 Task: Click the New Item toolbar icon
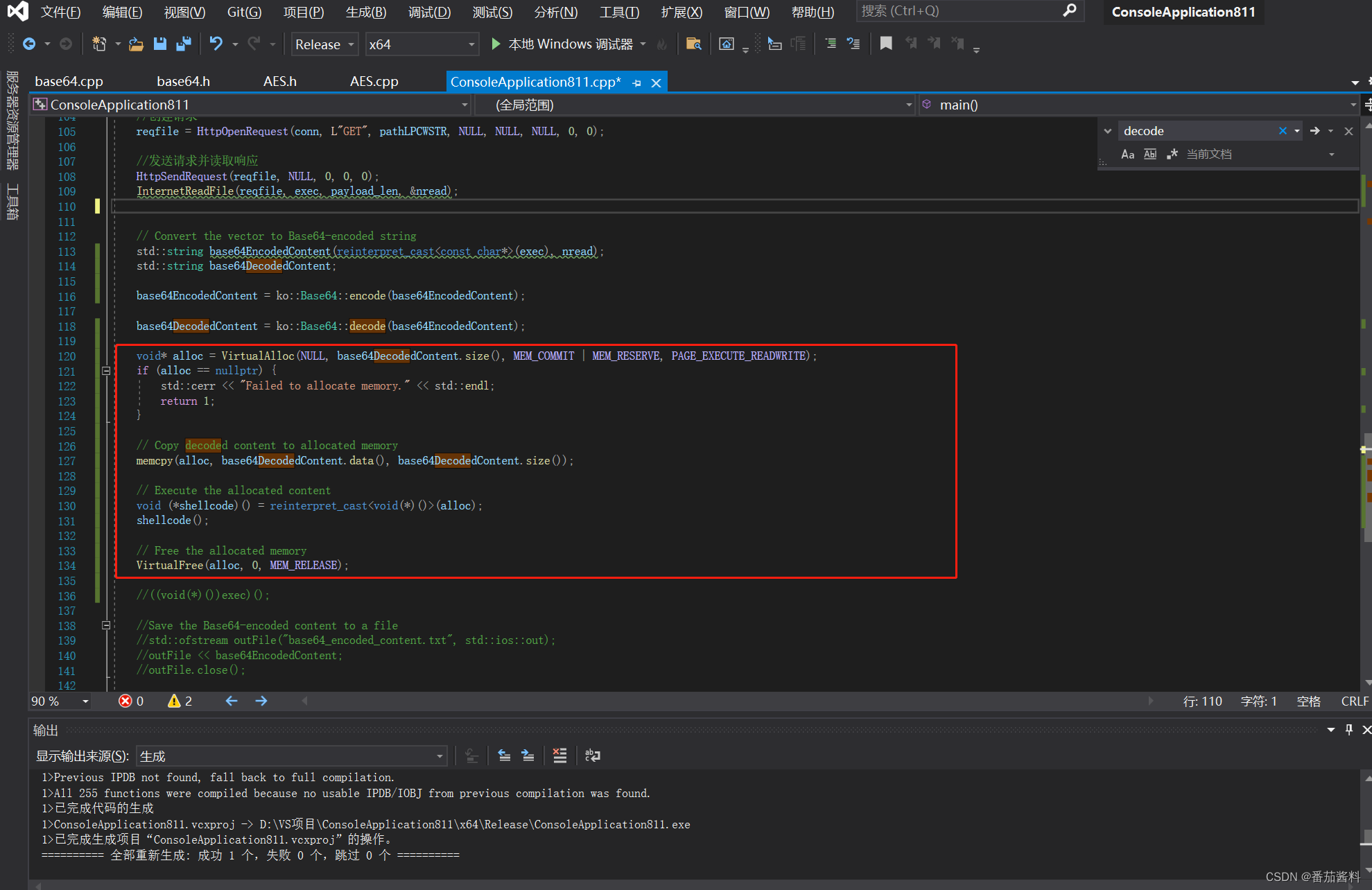[99, 44]
